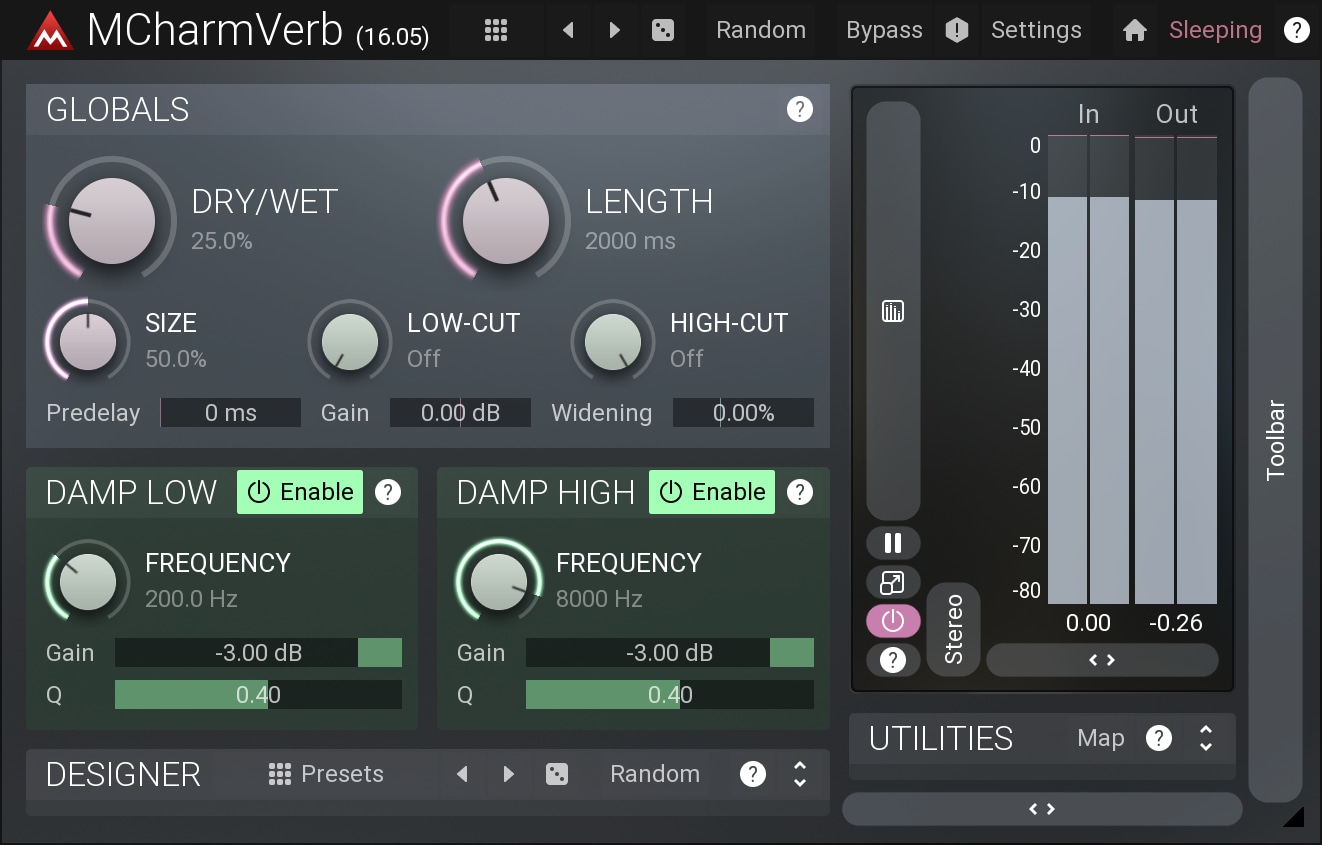Open Damp High help icon
This screenshot has width=1322, height=845.
pos(800,492)
